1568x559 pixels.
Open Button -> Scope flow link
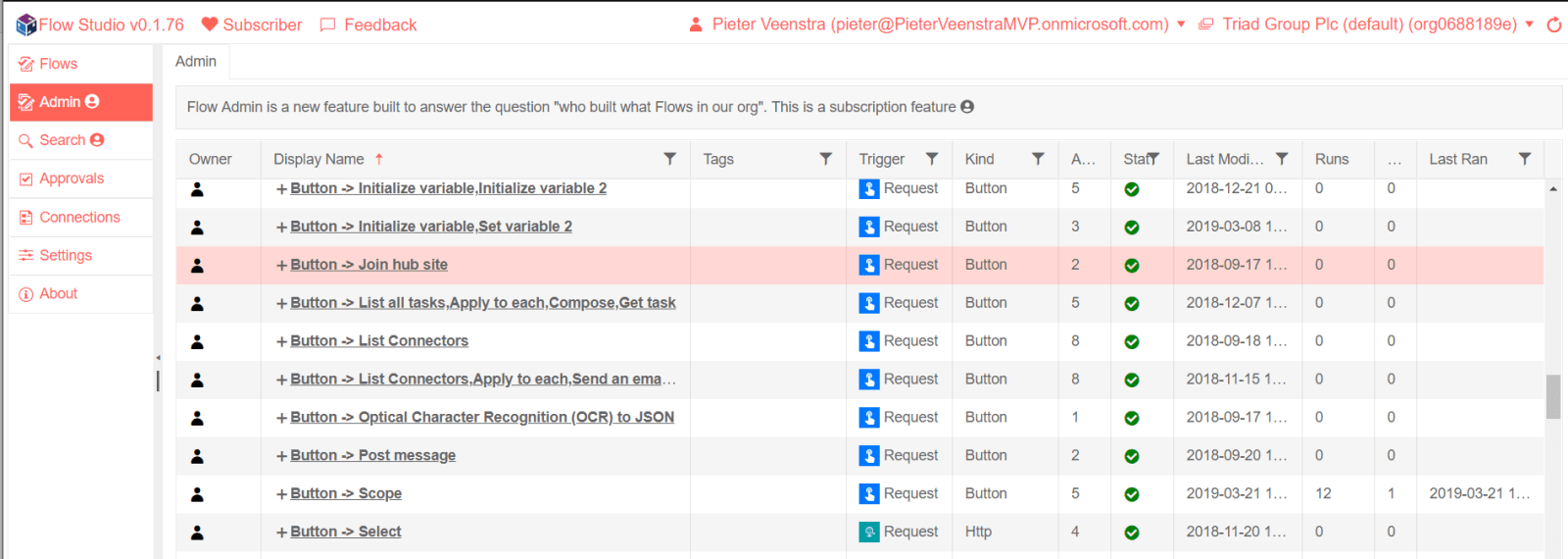pyautogui.click(x=346, y=494)
